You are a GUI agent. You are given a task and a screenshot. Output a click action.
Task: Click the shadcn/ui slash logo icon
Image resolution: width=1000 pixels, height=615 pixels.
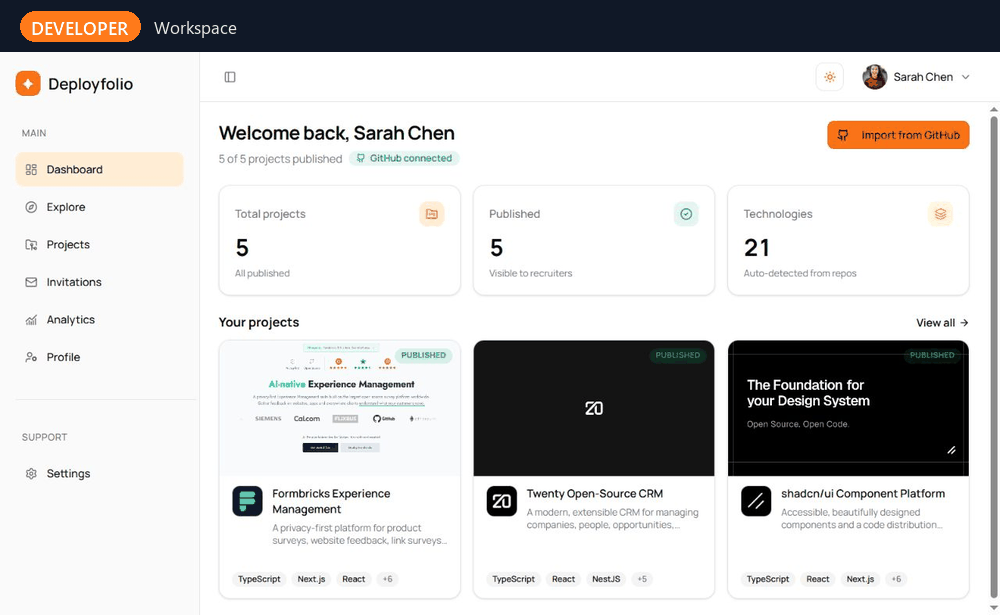(756, 501)
